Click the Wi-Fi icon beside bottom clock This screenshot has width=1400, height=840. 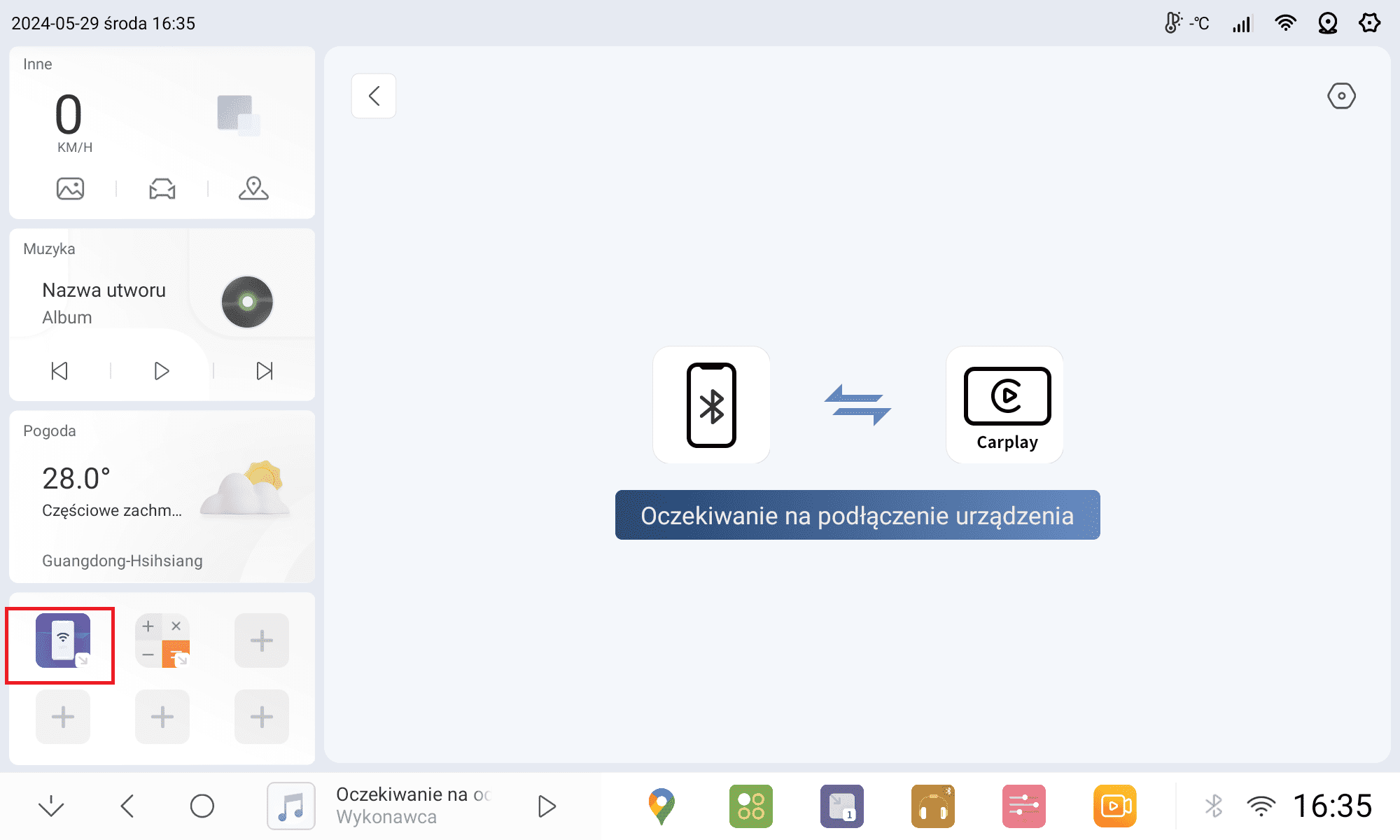(1261, 806)
